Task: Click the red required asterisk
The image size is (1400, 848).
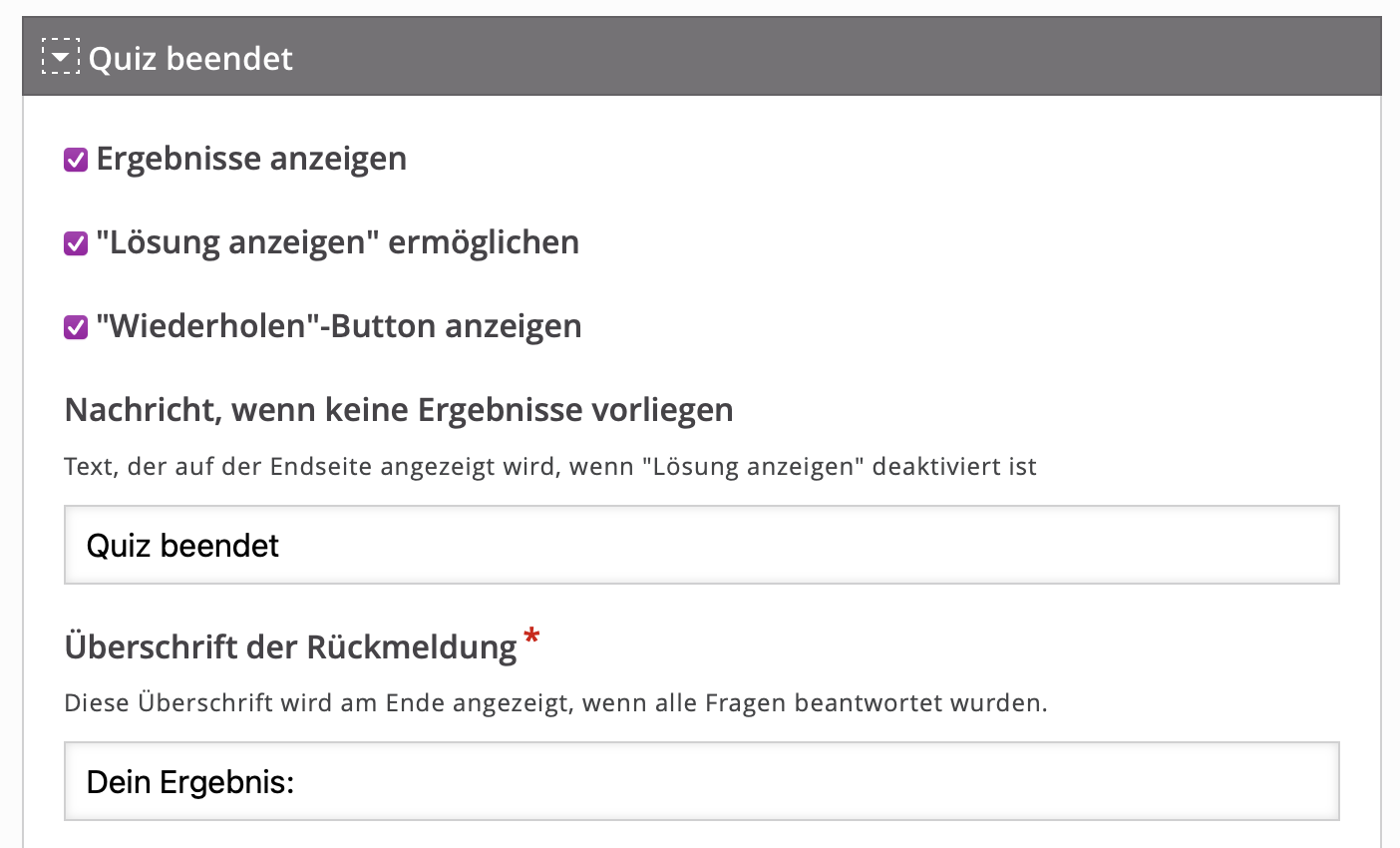Action: click(x=531, y=636)
